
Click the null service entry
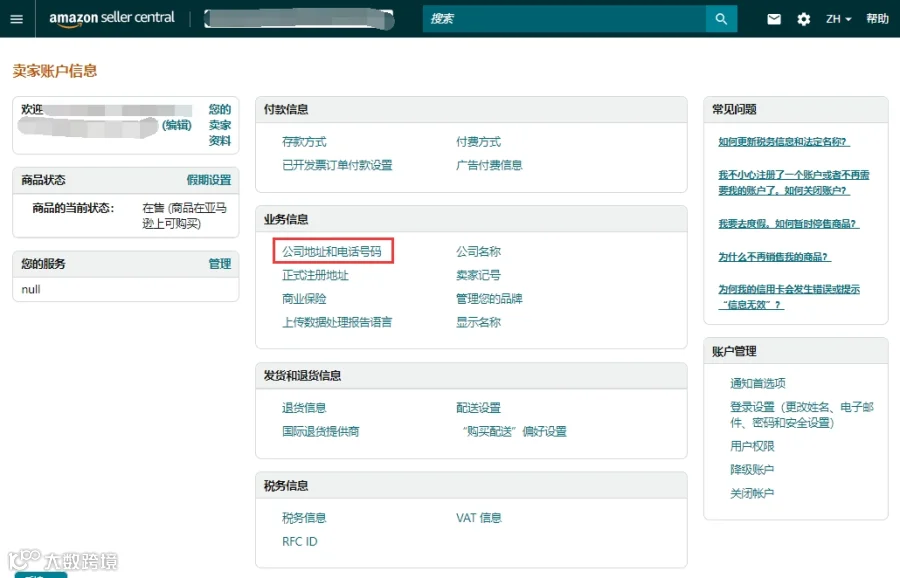(31, 289)
